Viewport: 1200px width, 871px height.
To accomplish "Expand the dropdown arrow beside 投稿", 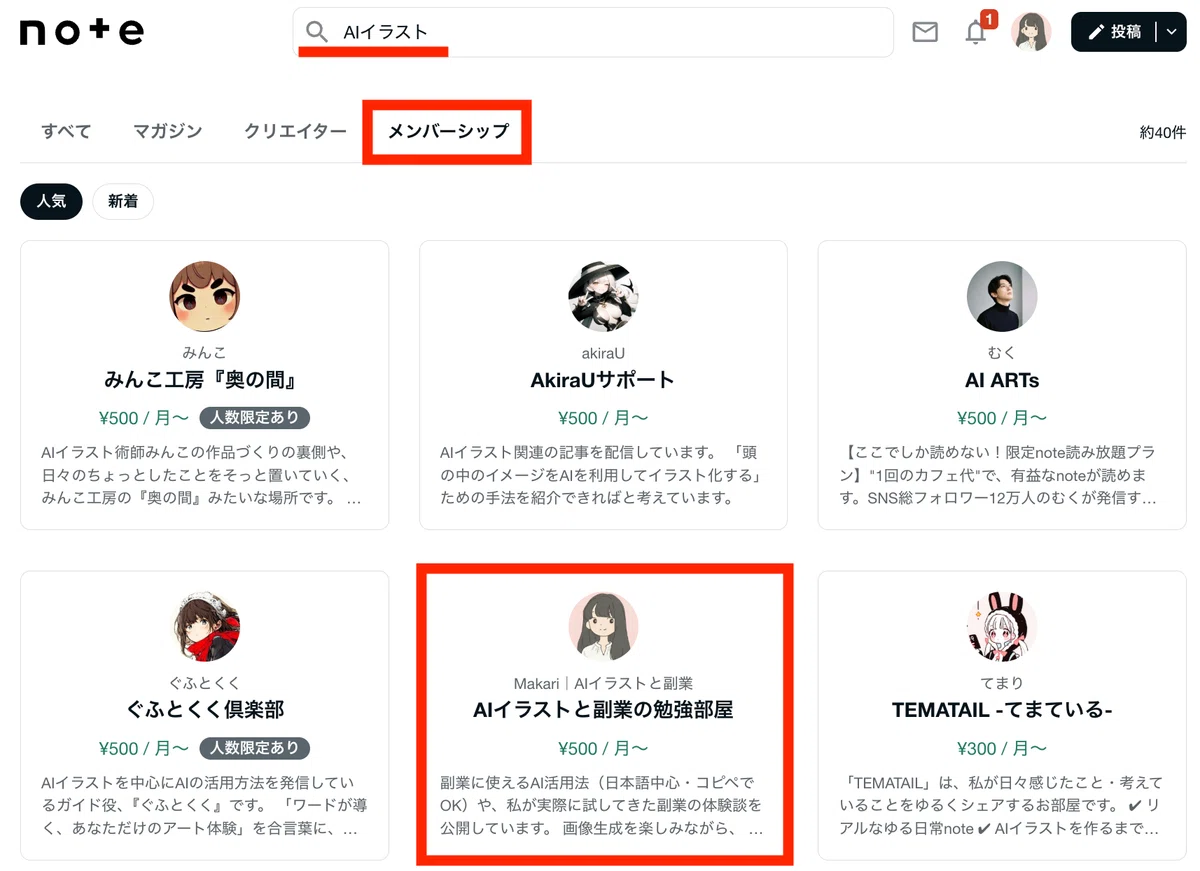I will 1172,32.
